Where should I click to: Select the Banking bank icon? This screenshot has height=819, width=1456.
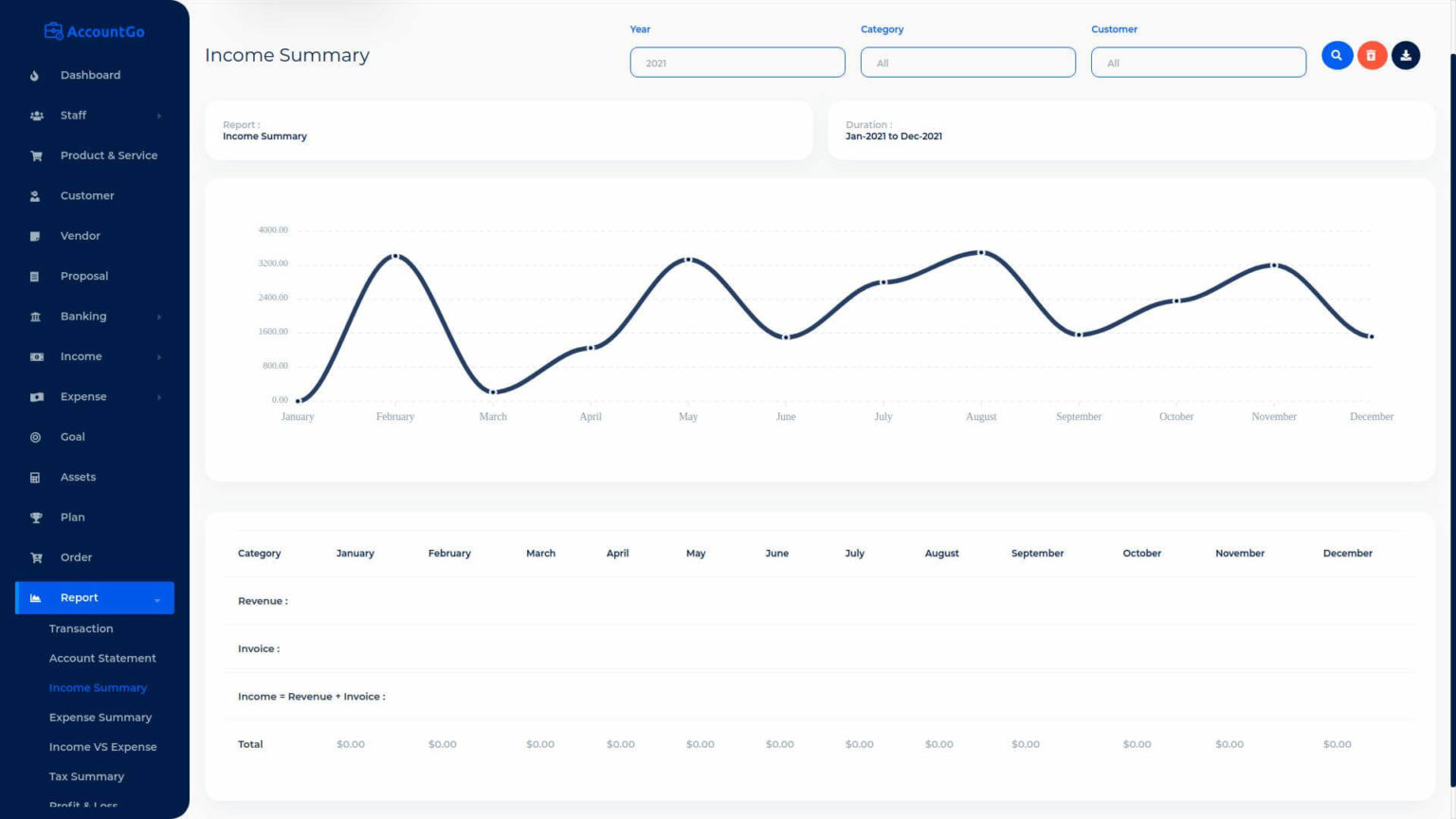[x=35, y=316]
